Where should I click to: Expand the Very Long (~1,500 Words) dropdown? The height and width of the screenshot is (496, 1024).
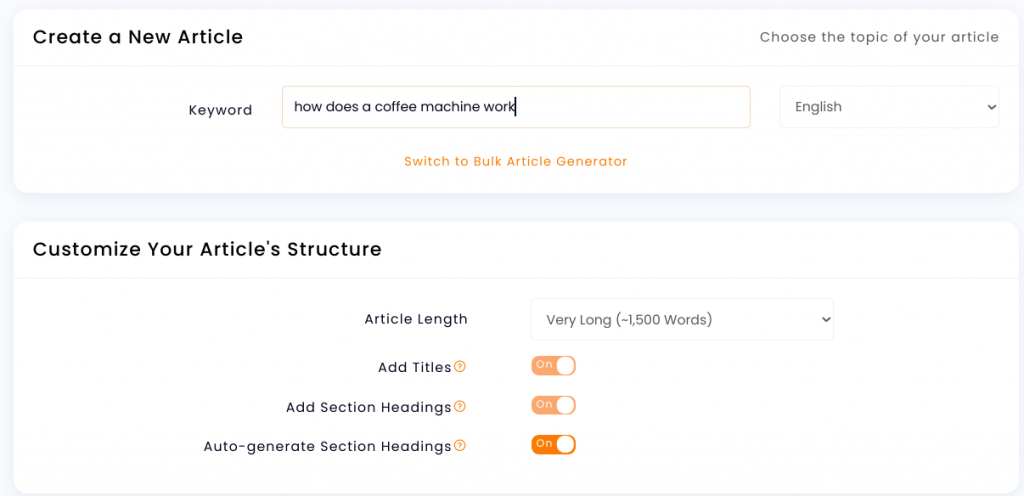click(x=682, y=320)
